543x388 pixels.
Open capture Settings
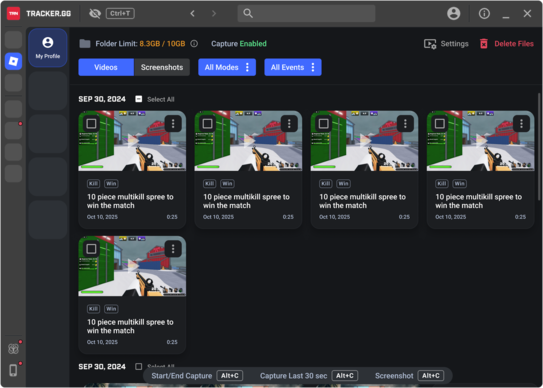(446, 44)
